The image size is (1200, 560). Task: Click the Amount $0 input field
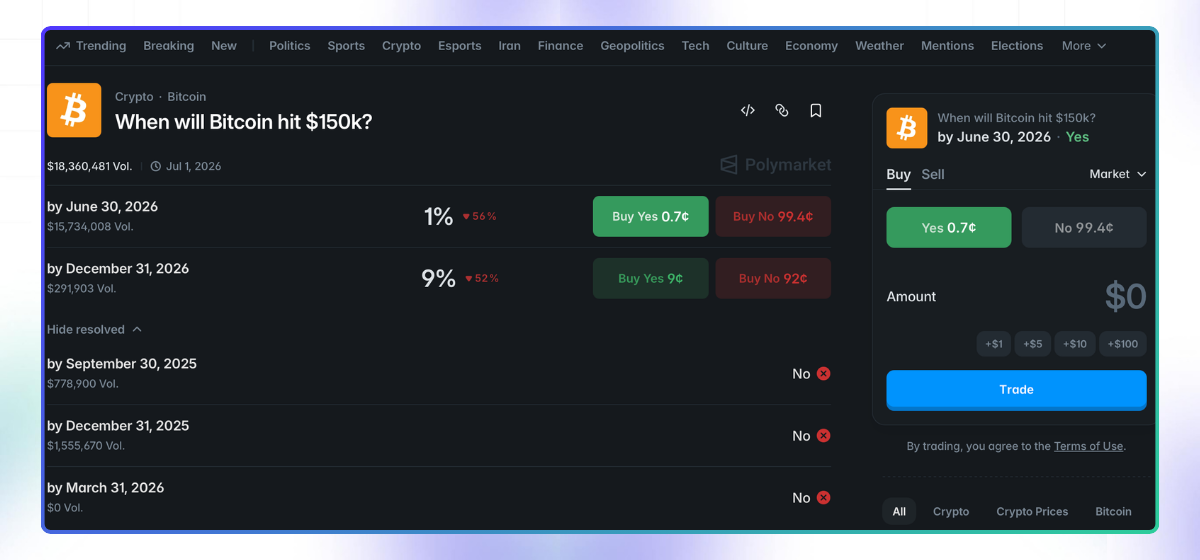(1125, 297)
